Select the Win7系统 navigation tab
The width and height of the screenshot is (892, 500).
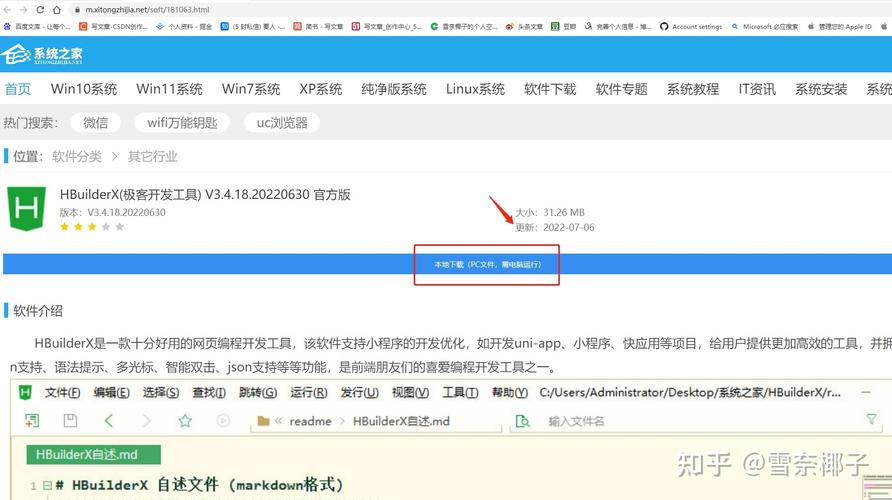tap(251, 89)
